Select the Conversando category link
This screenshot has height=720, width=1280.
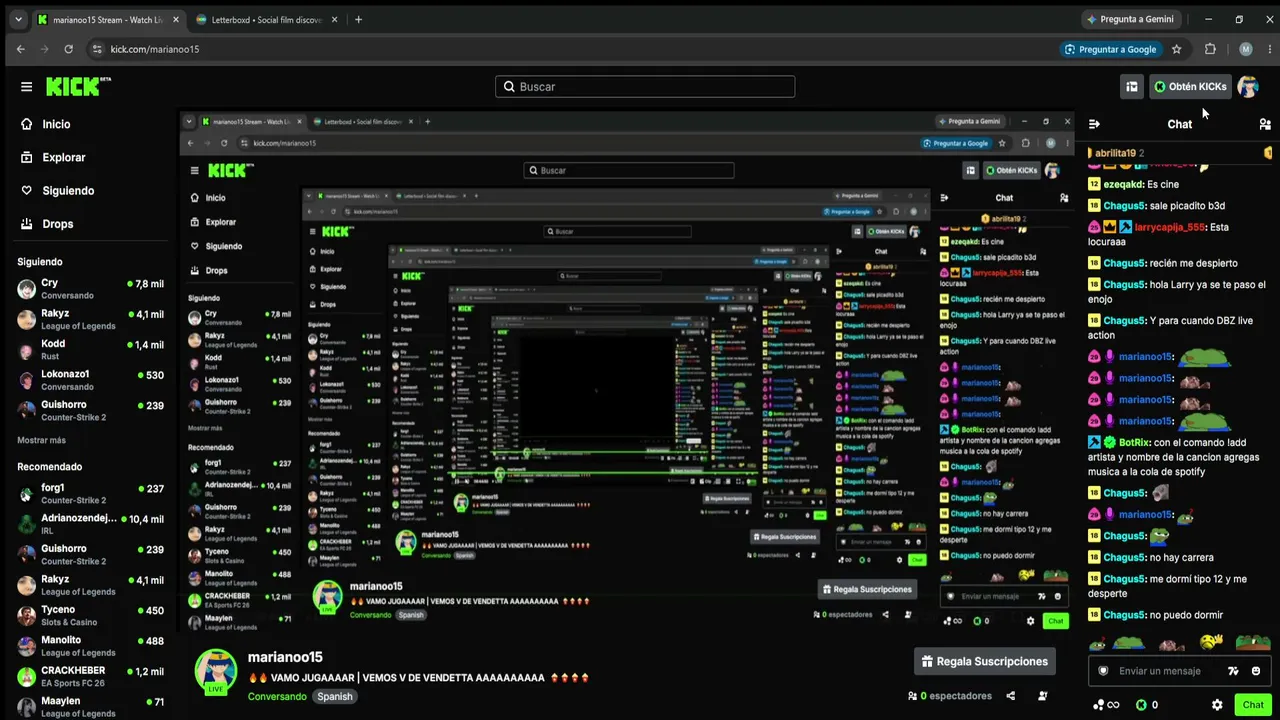pos(277,696)
